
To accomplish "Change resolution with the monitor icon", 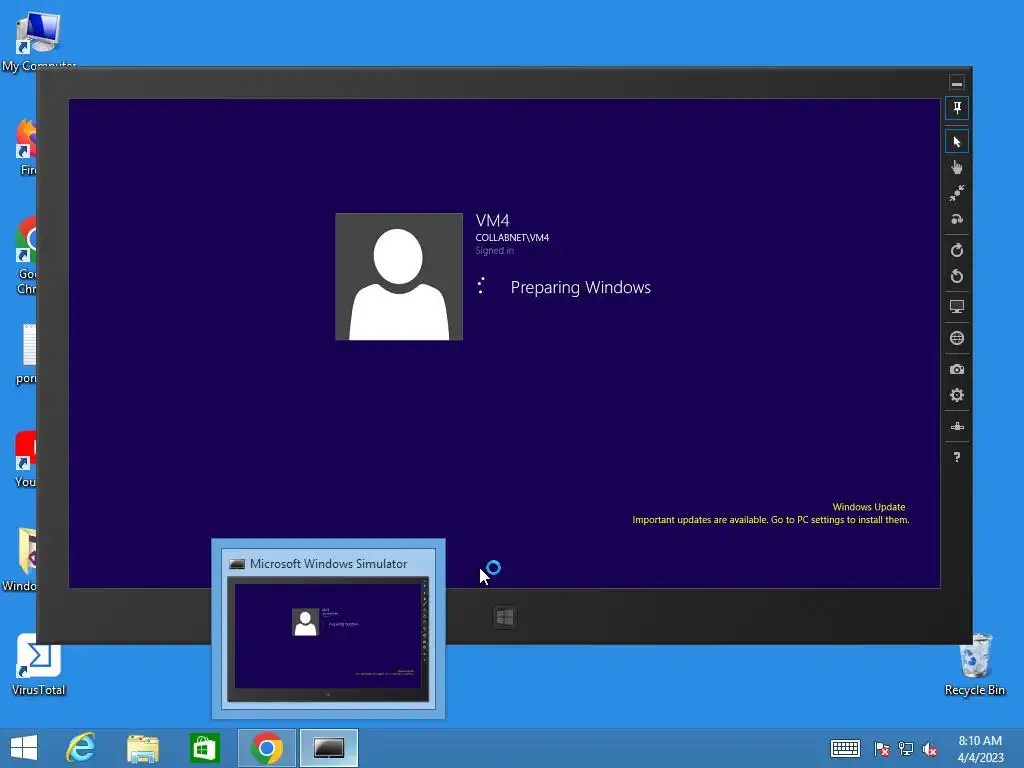I will click(957, 307).
